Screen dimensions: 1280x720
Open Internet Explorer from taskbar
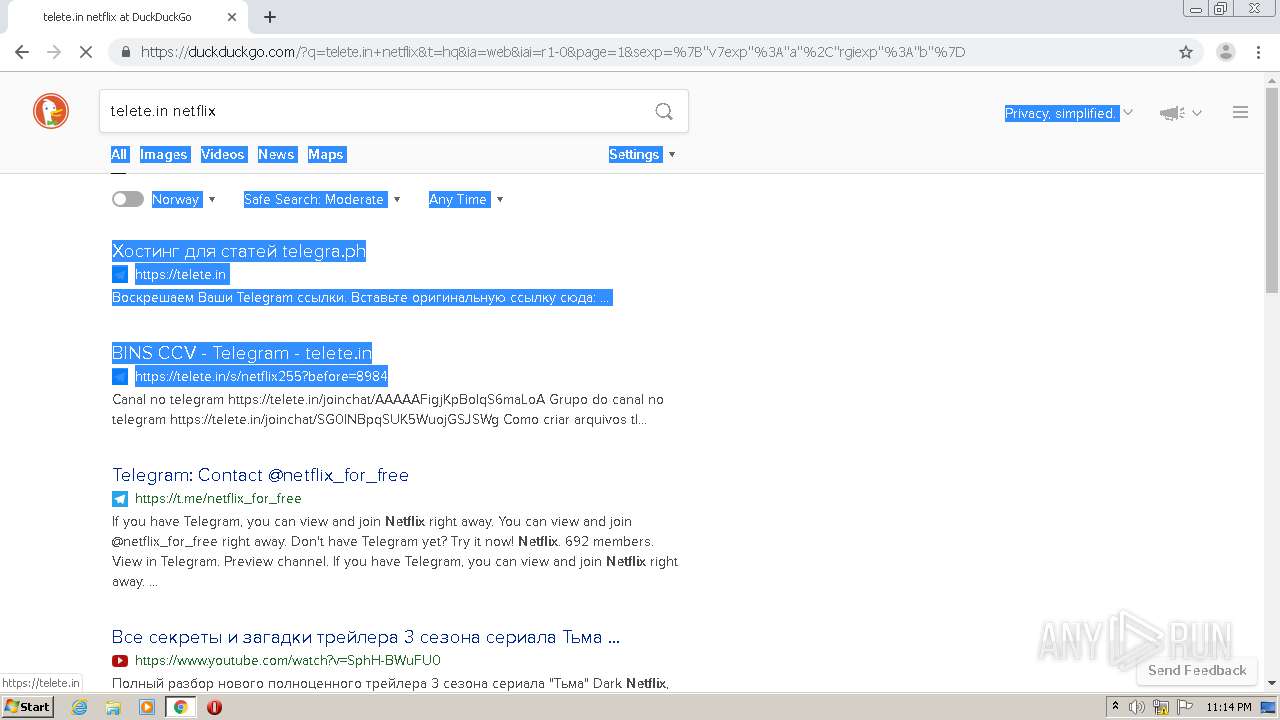click(80, 707)
